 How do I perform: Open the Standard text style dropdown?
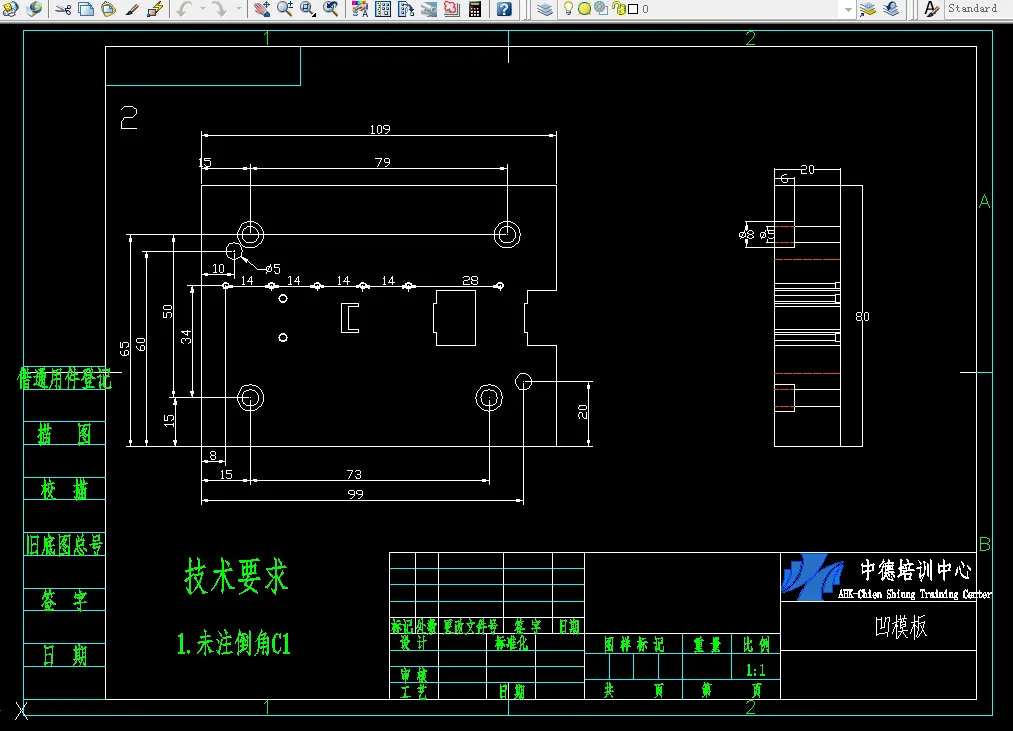point(979,8)
